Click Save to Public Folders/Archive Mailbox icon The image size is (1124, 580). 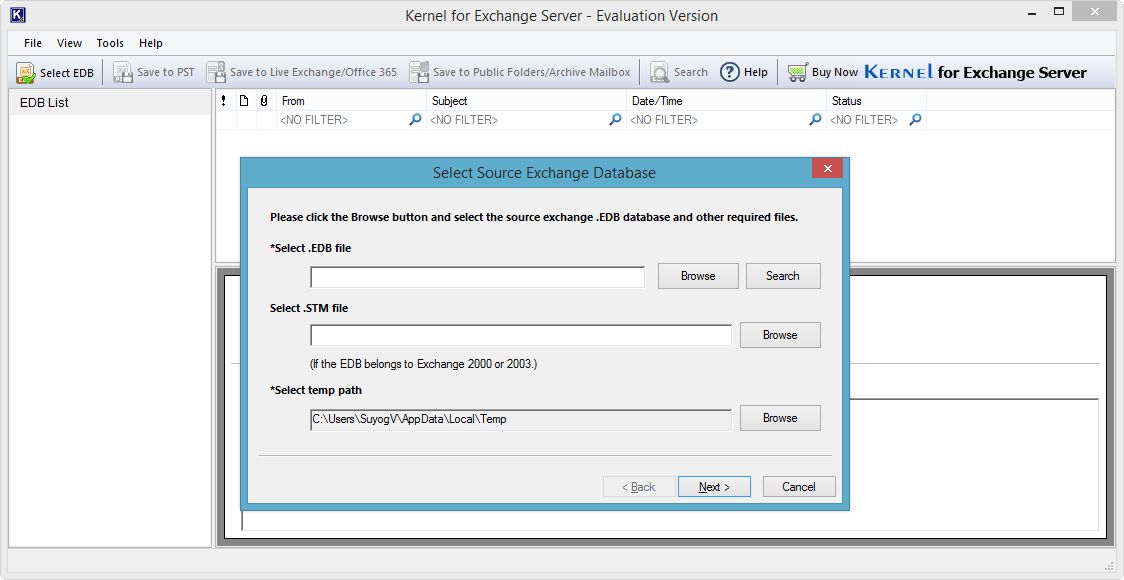pos(419,72)
